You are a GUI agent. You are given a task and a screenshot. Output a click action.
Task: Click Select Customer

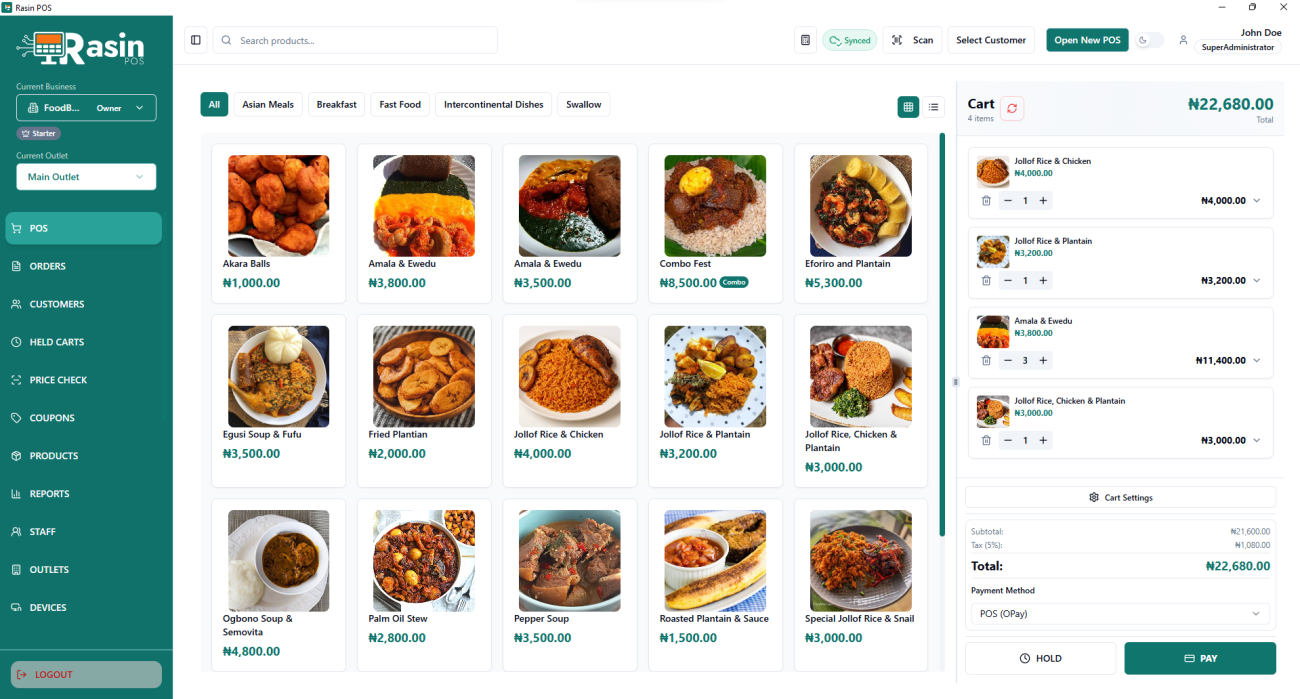pos(991,40)
